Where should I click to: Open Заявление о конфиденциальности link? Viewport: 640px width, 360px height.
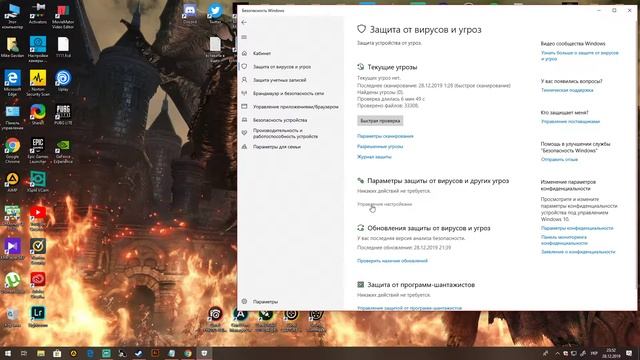(578, 252)
